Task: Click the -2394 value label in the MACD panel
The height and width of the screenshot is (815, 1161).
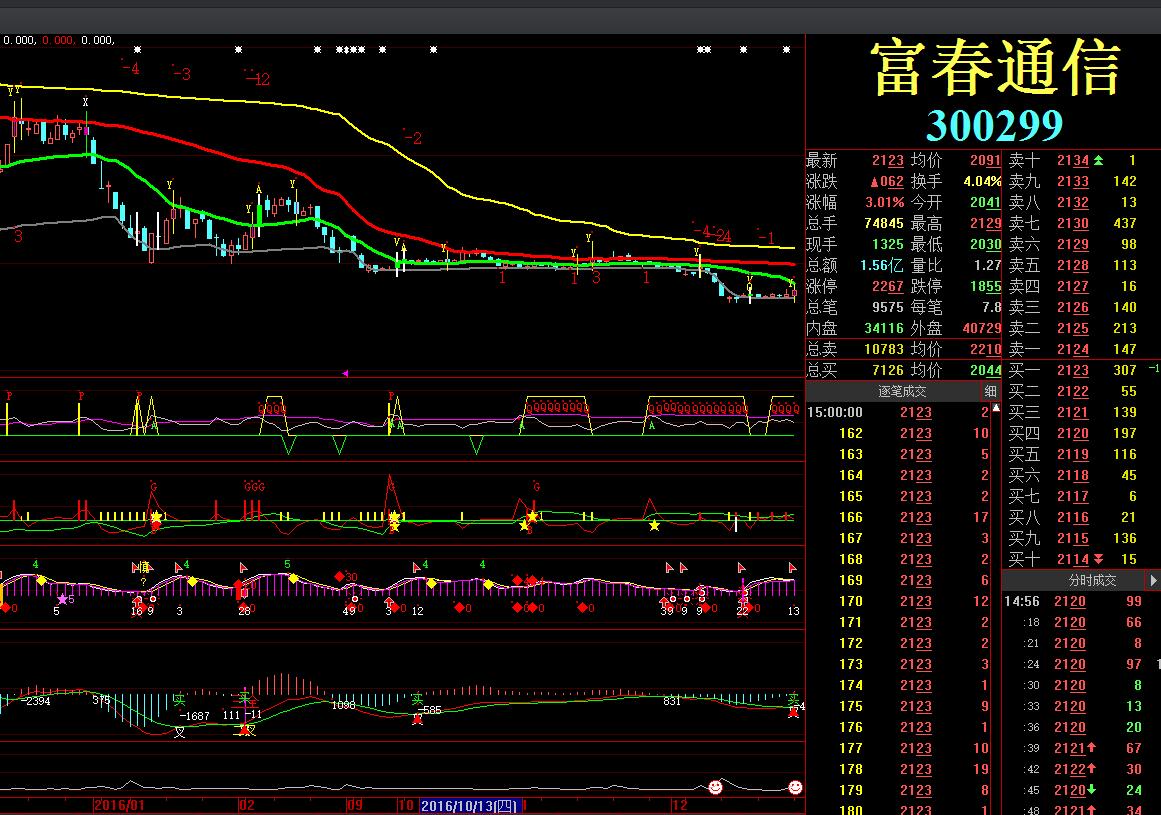Action: (x=35, y=700)
